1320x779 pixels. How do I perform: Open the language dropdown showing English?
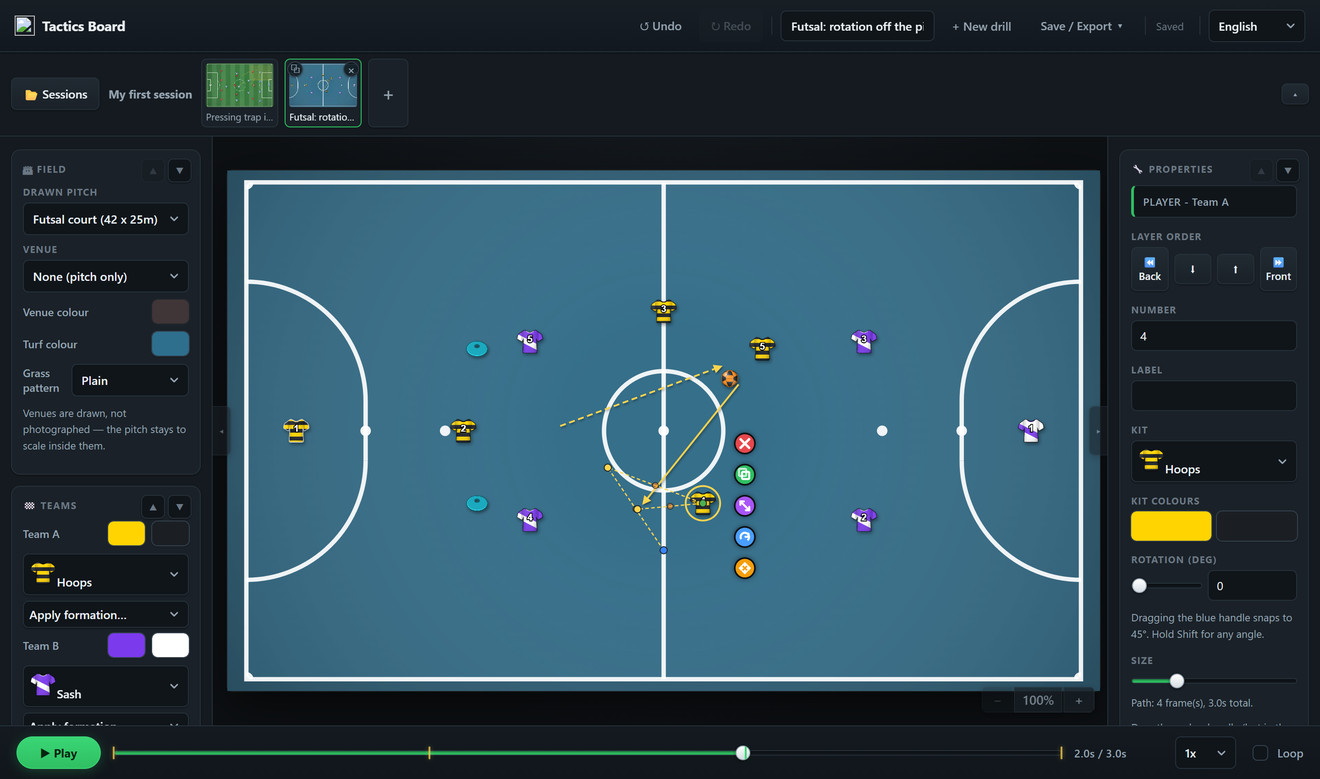1256,26
